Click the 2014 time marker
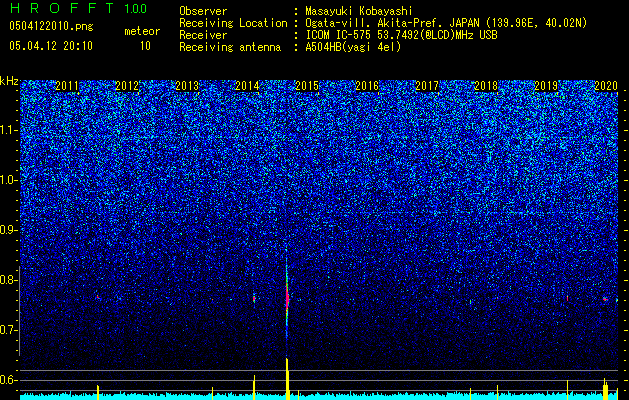This screenshot has width=629, height=400. [247, 85]
